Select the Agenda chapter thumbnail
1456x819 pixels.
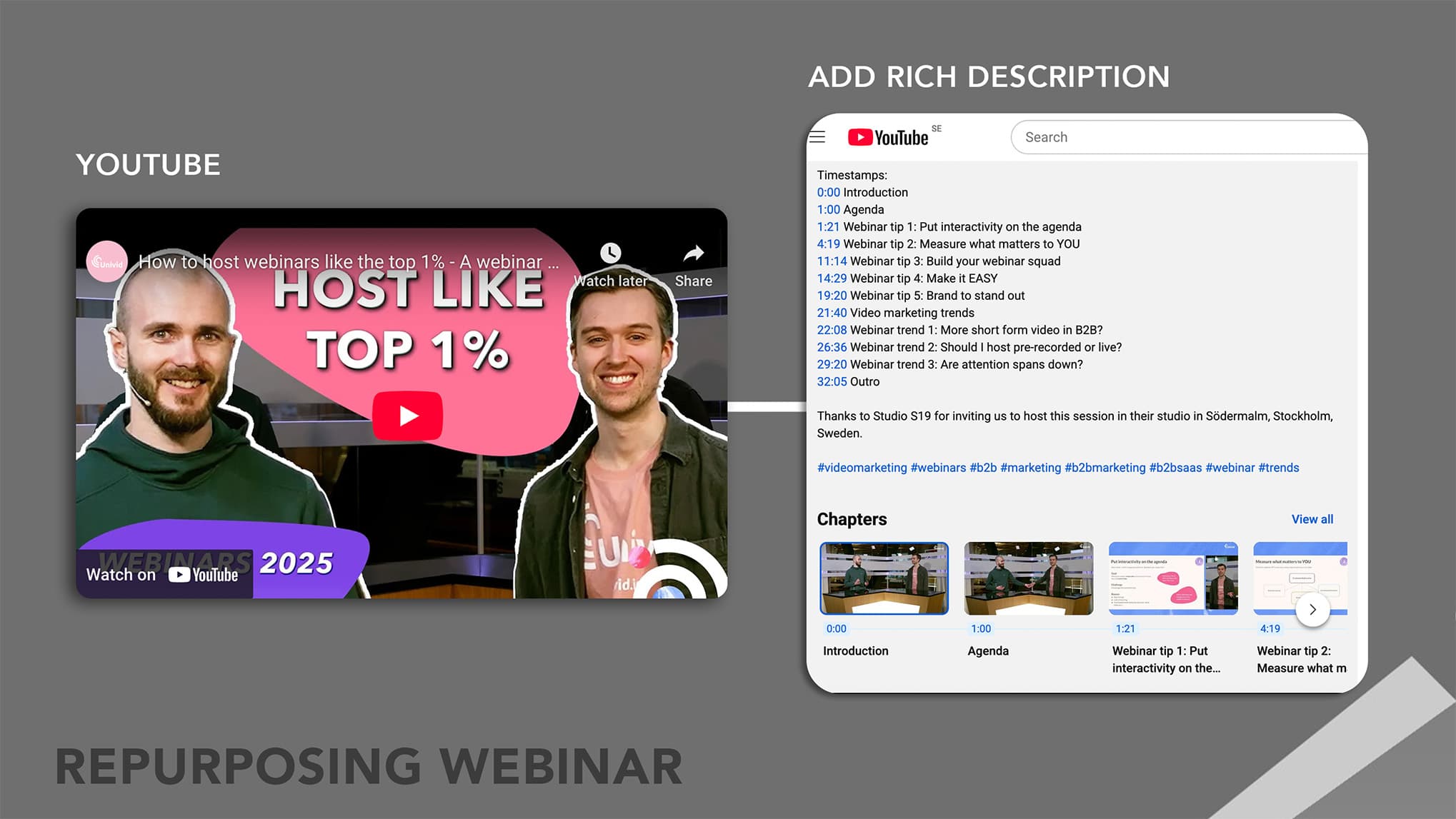[x=1028, y=578]
